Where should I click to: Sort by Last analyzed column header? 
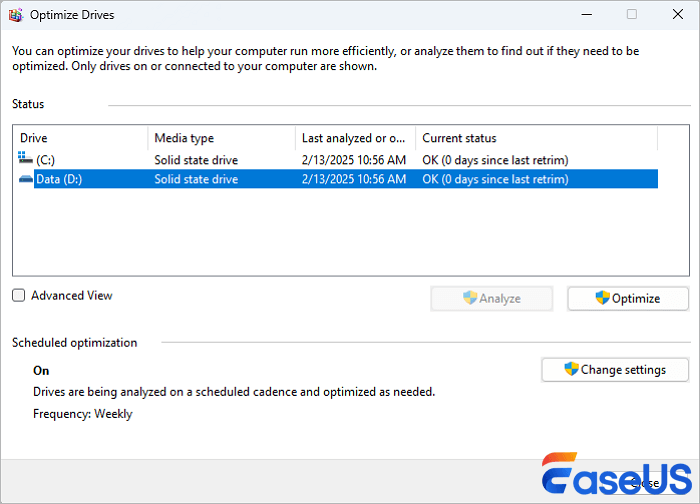(354, 138)
